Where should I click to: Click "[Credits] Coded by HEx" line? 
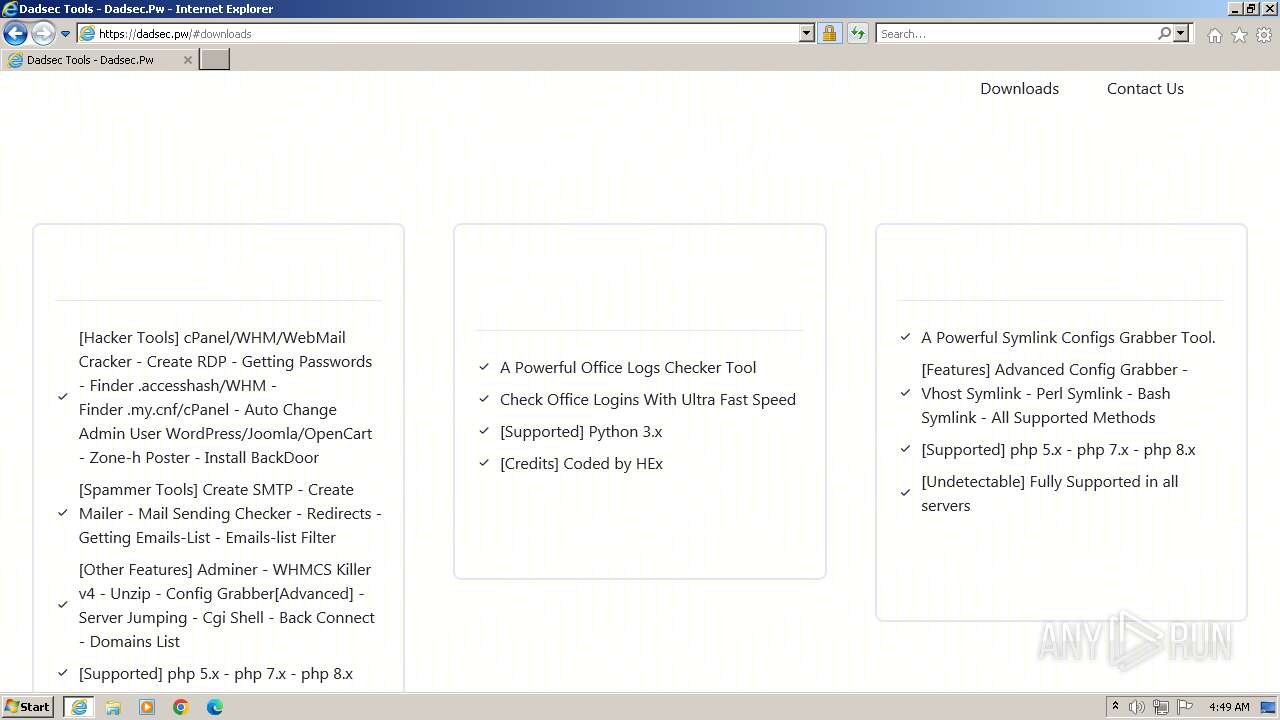pos(581,463)
